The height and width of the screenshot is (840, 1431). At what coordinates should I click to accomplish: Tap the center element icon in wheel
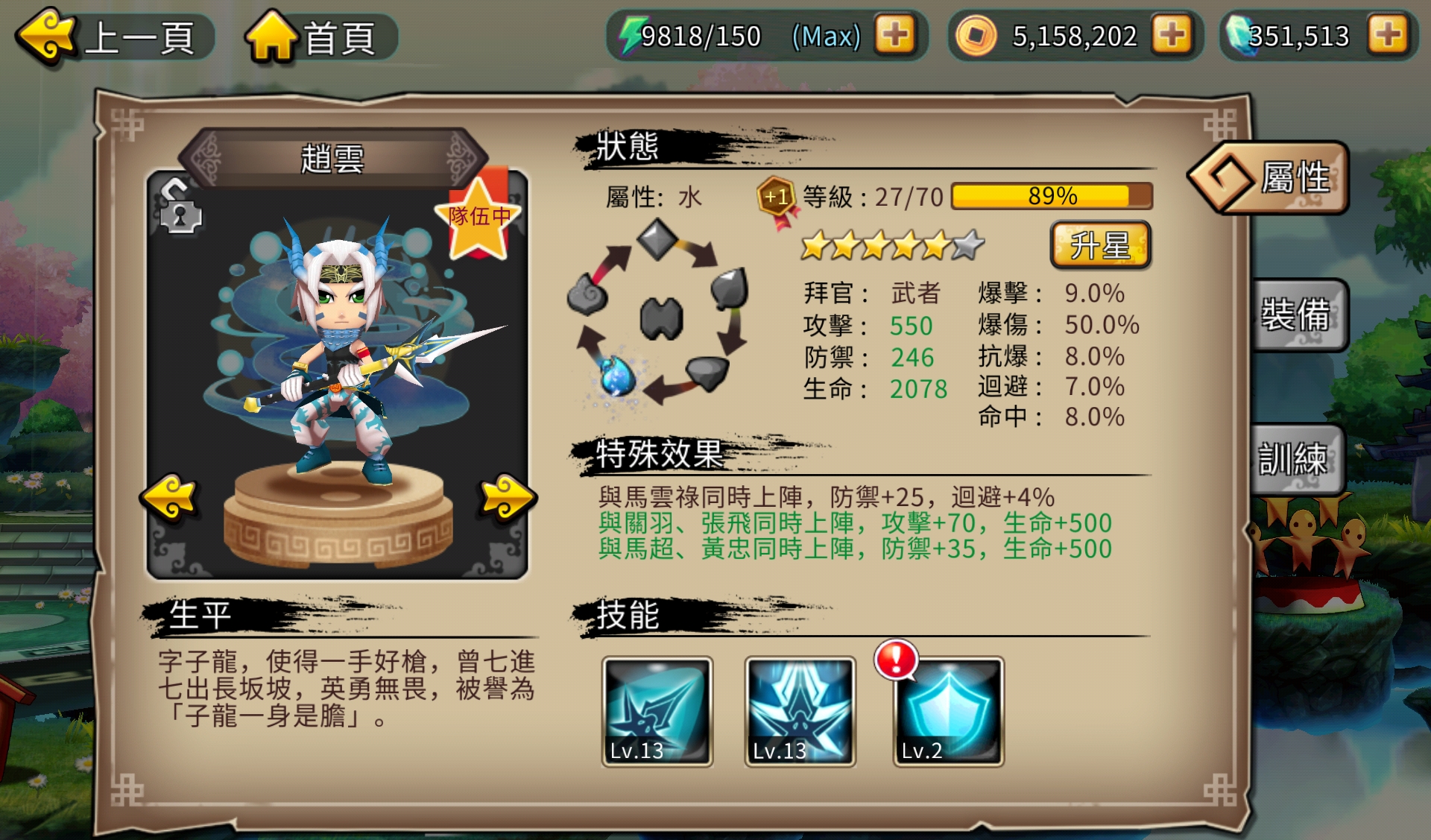661,319
